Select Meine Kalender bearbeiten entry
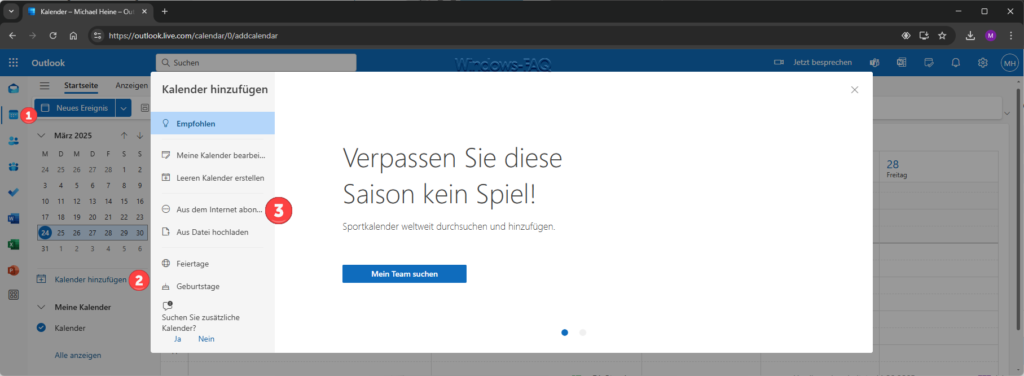This screenshot has width=1024, height=376. click(213, 155)
